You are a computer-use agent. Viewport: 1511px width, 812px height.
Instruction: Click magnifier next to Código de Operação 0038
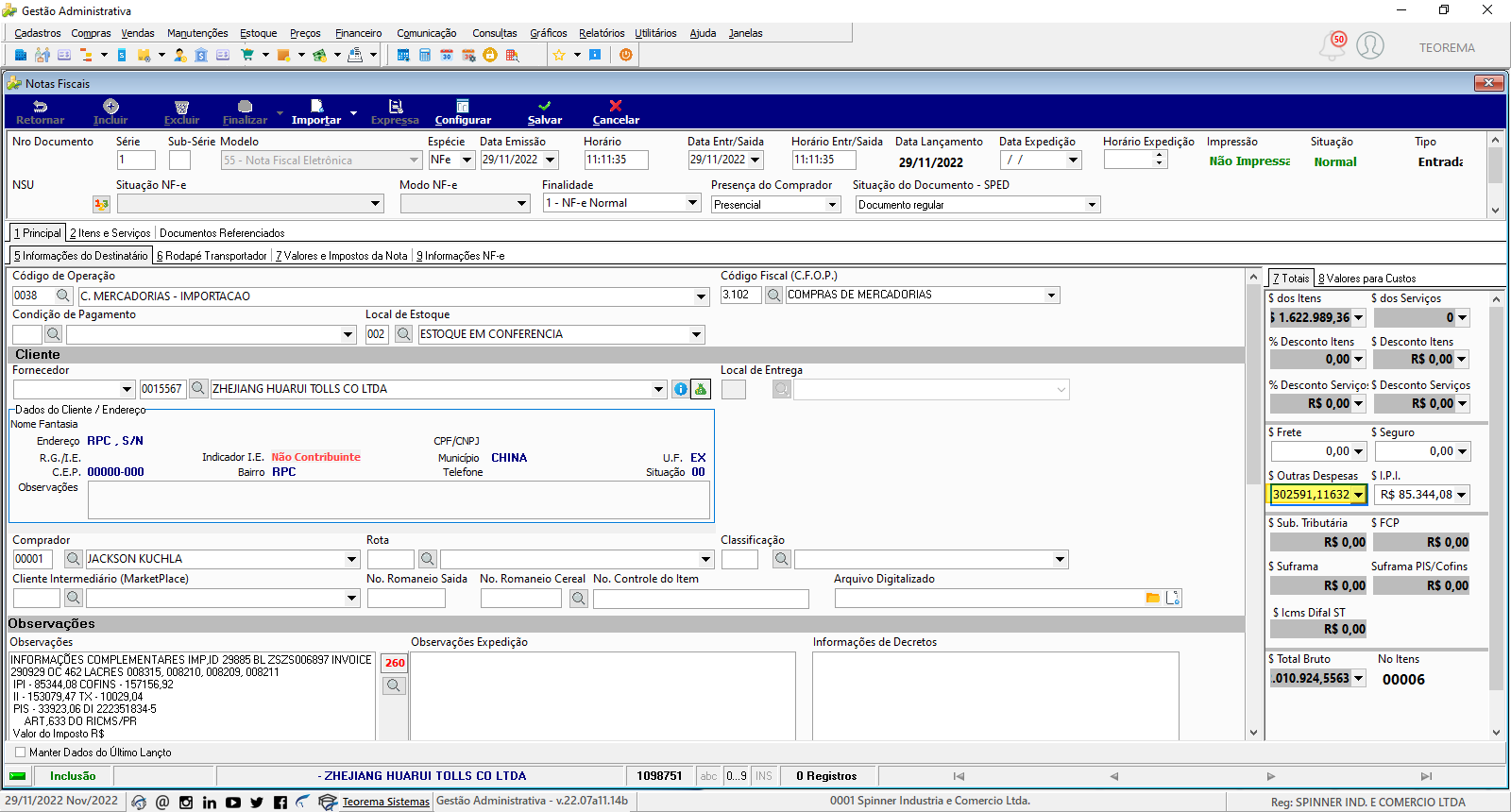(63, 296)
